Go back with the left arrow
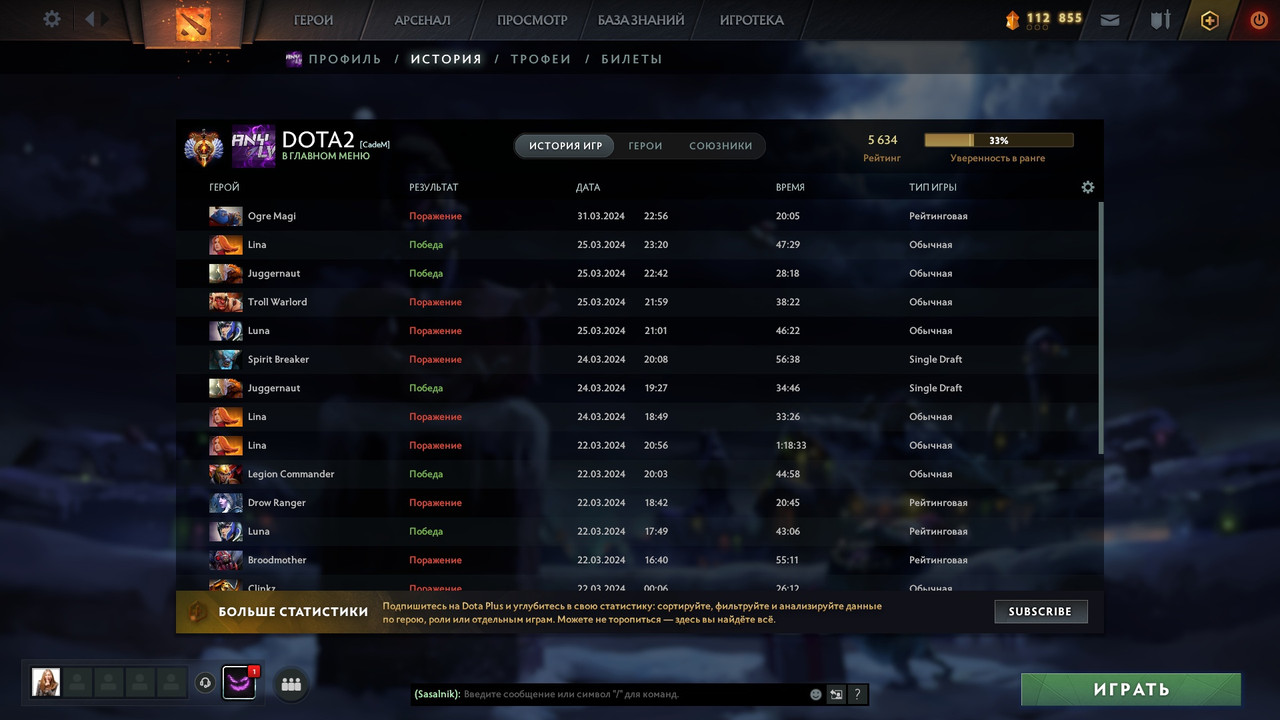The width and height of the screenshot is (1280, 720). (x=90, y=19)
